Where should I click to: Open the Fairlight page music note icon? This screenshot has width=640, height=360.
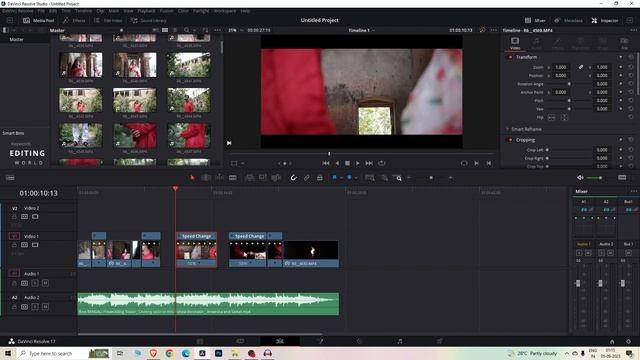400,341
